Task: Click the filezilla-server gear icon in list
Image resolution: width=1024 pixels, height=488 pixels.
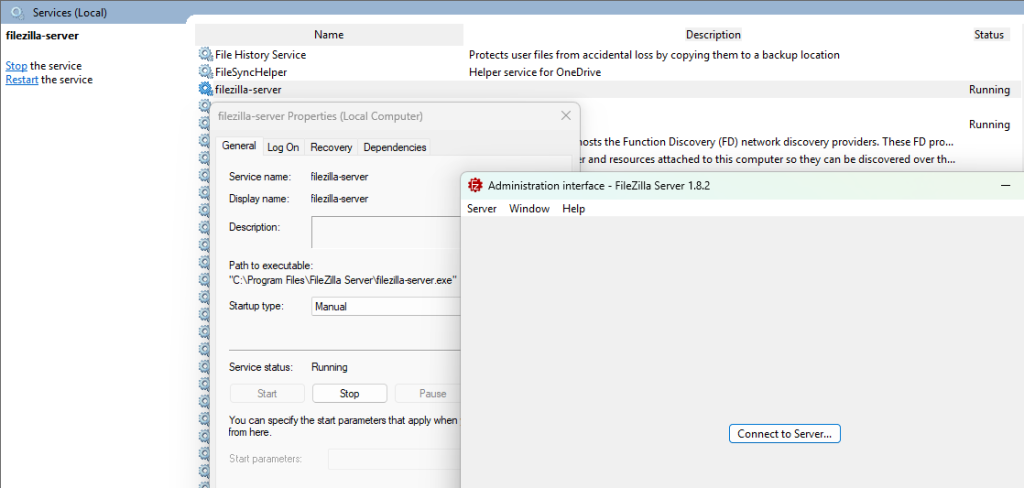Action: point(206,90)
